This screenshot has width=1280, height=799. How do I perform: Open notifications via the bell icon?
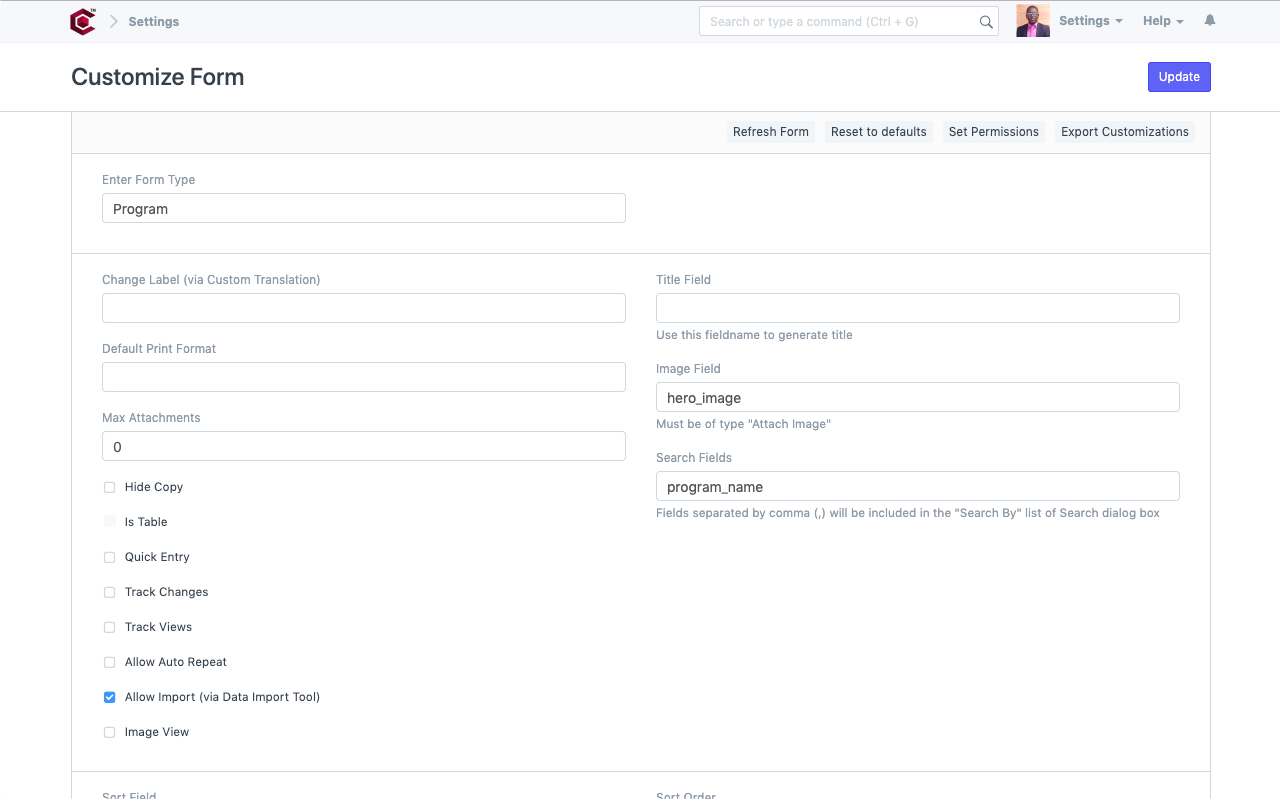pos(1209,20)
